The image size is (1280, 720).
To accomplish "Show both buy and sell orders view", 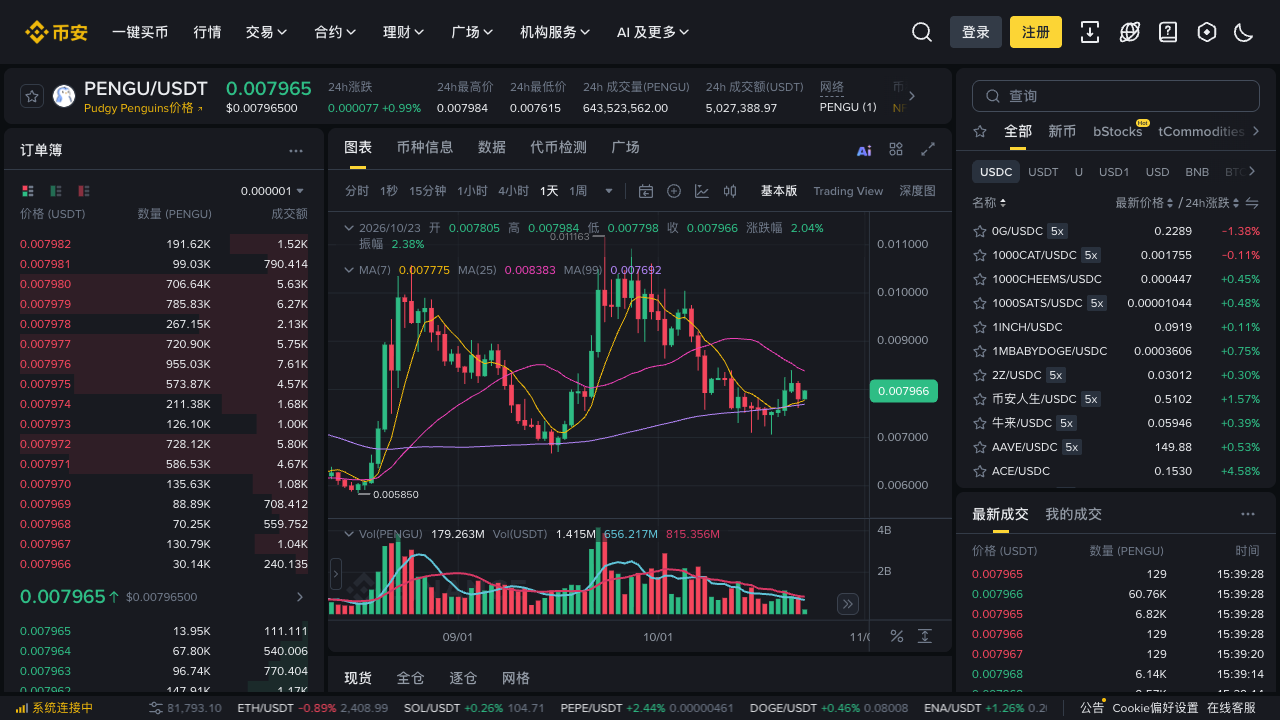I will click(x=27, y=191).
